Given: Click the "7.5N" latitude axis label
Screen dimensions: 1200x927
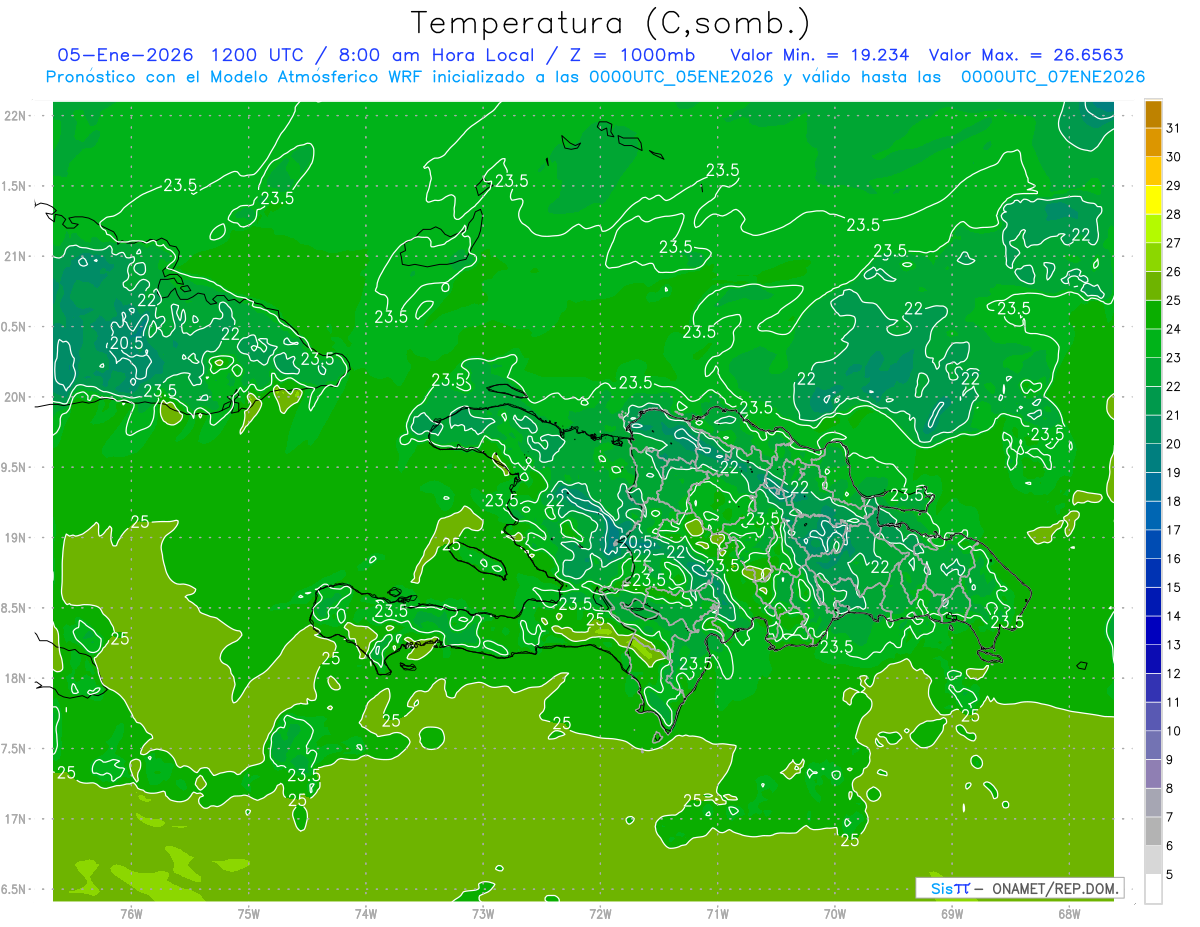Looking at the screenshot, I should [15, 749].
